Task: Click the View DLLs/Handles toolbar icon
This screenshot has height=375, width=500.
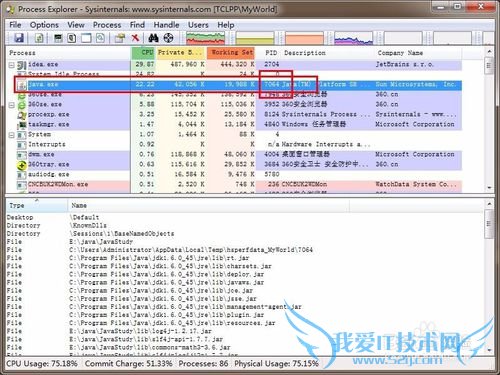Action: [x=100, y=38]
